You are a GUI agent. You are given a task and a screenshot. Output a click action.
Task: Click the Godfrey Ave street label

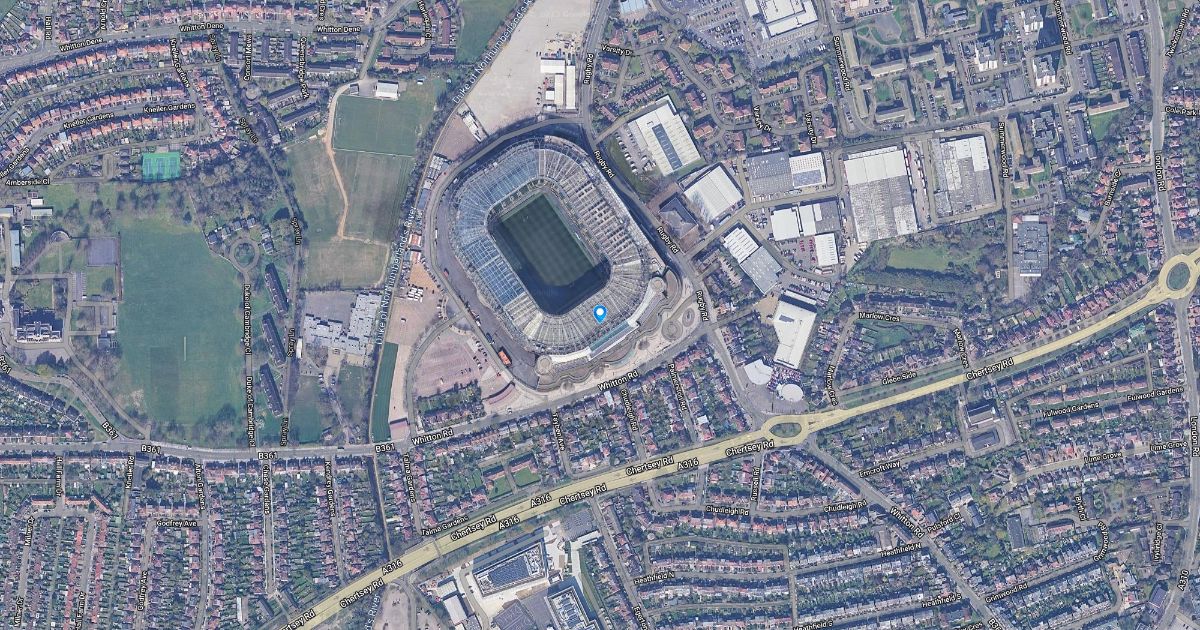click(178, 522)
